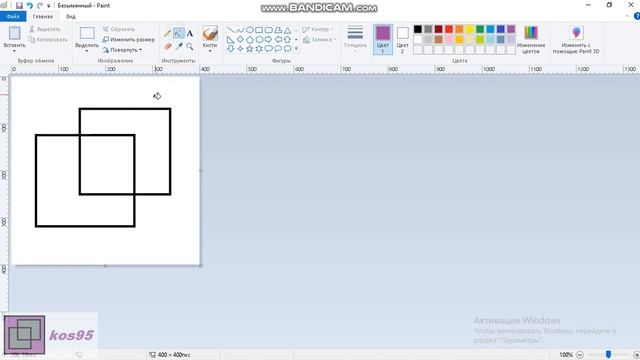Choose the Rectangle shape
The width and height of the screenshot is (640, 360).
(x=259, y=30)
